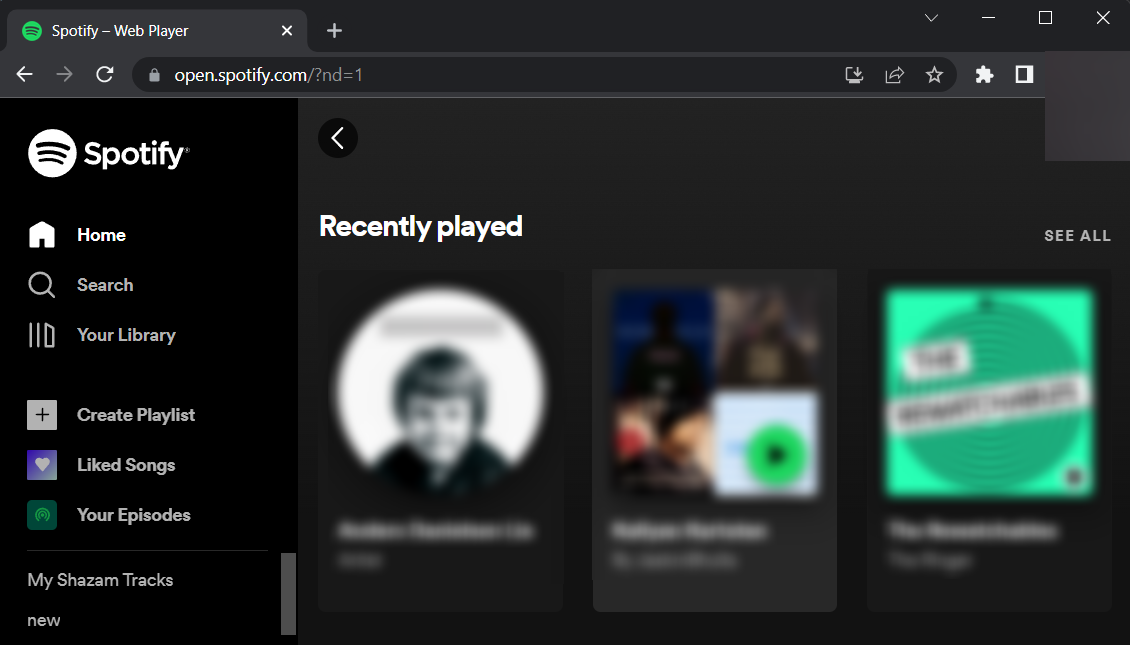This screenshot has height=645, width=1130.
Task: Open Your Episodes via the green icon
Action: point(41,514)
